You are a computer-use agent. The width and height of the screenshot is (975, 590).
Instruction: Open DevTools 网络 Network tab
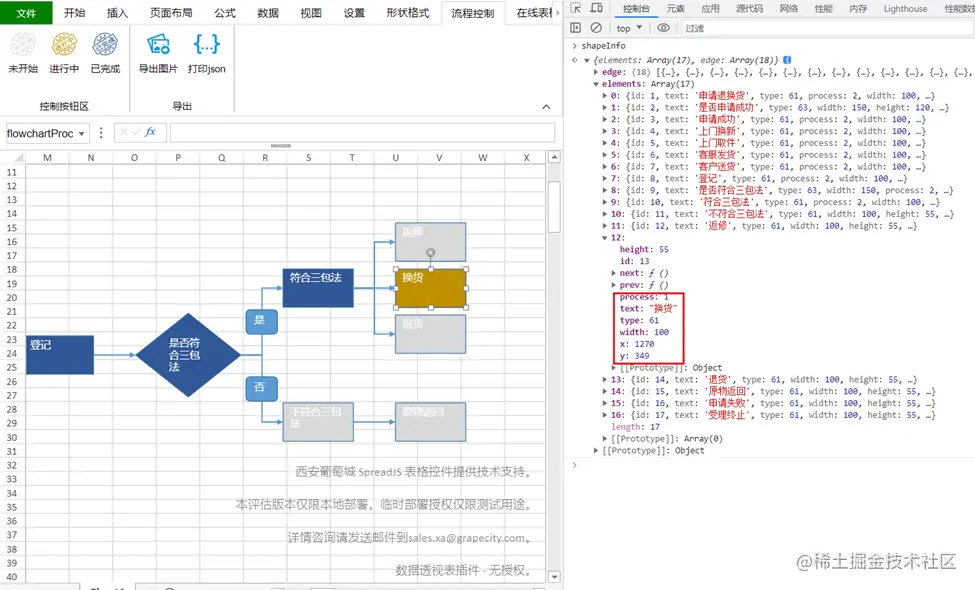coord(788,9)
